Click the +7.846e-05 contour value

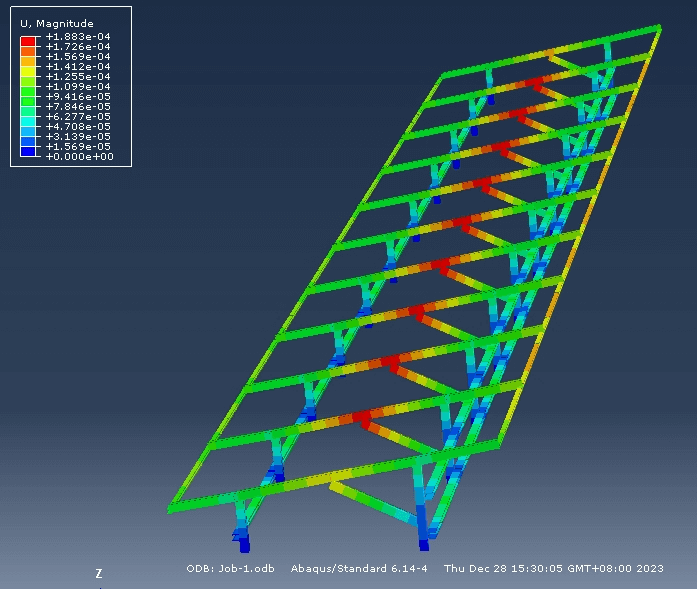pyautogui.click(x=78, y=107)
